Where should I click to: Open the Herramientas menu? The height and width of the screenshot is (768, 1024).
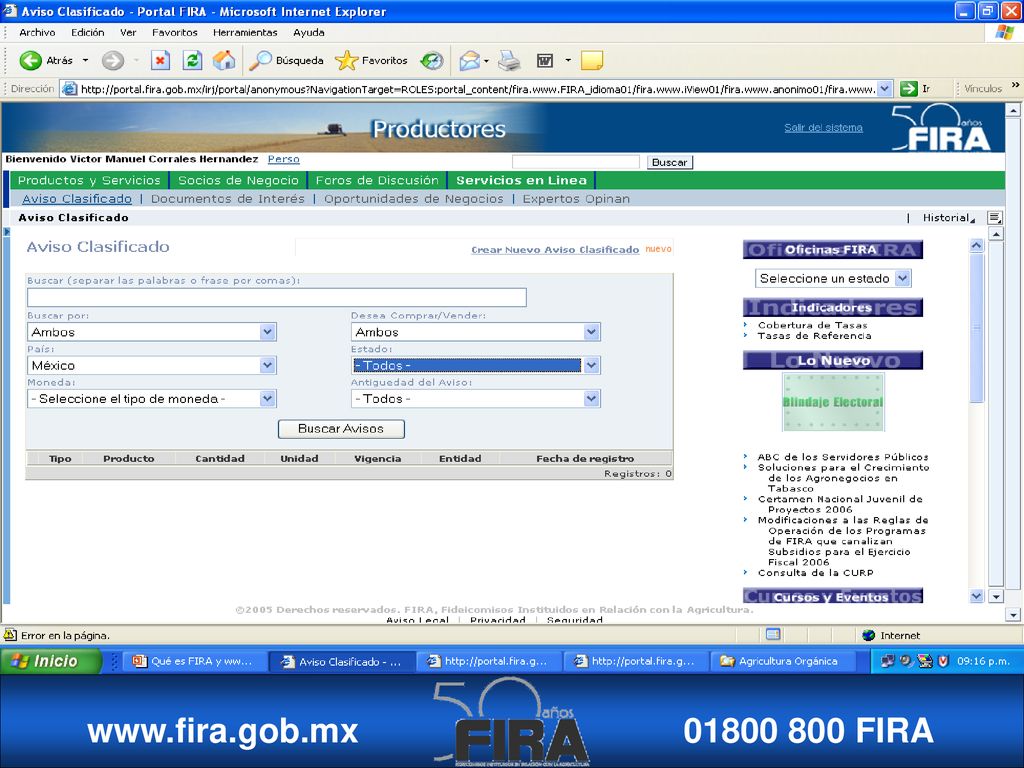point(245,32)
